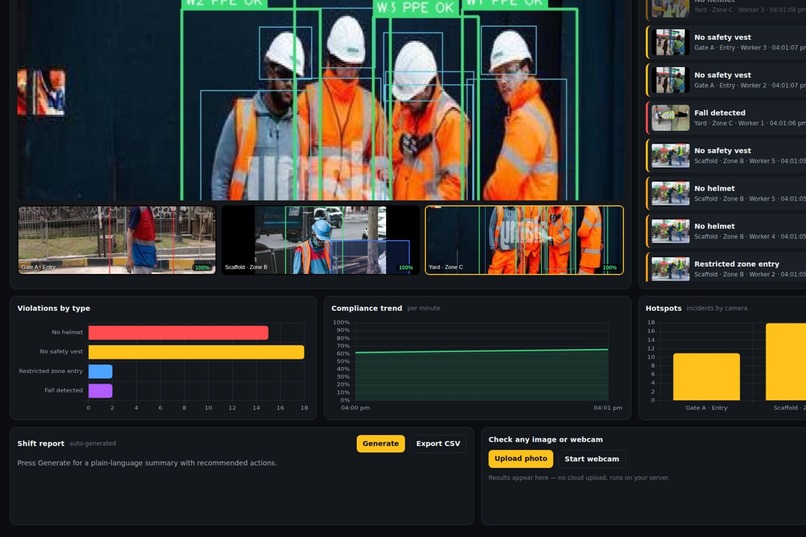Click the 04:01 pm label under the compliance trend
This screenshot has width=806, height=537.
pyautogui.click(x=608, y=408)
